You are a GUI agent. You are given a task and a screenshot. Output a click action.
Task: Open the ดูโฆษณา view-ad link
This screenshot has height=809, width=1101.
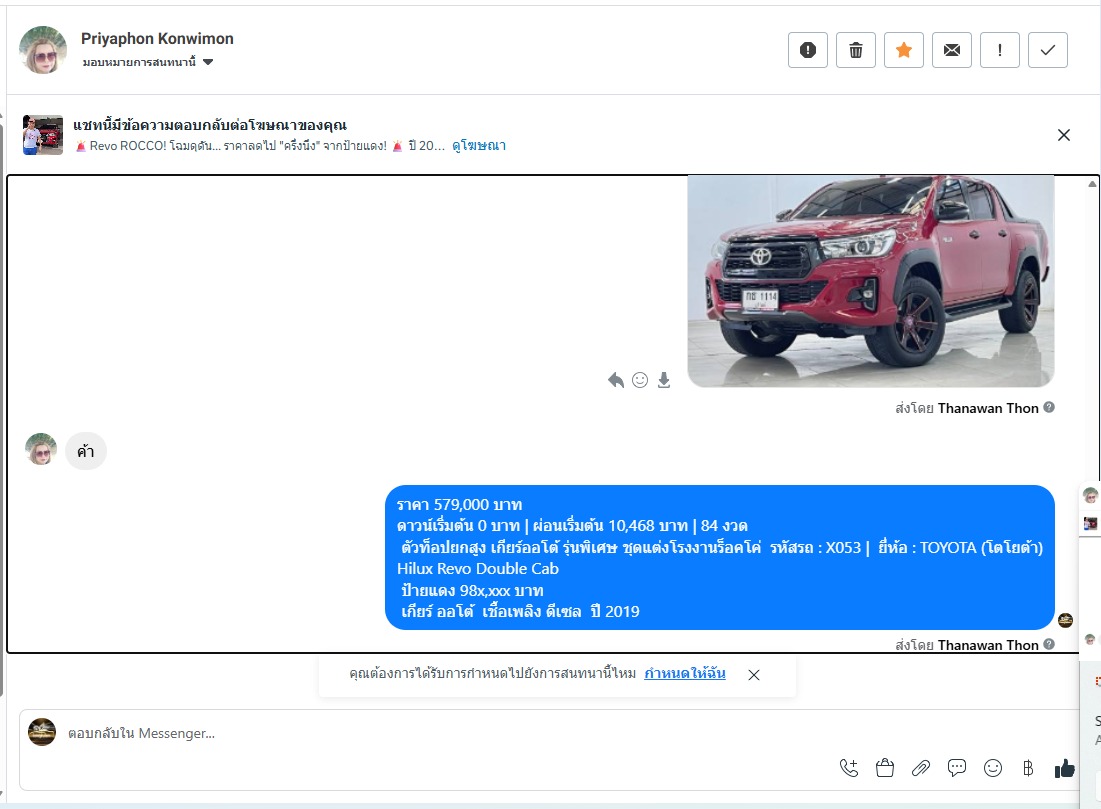(x=479, y=145)
